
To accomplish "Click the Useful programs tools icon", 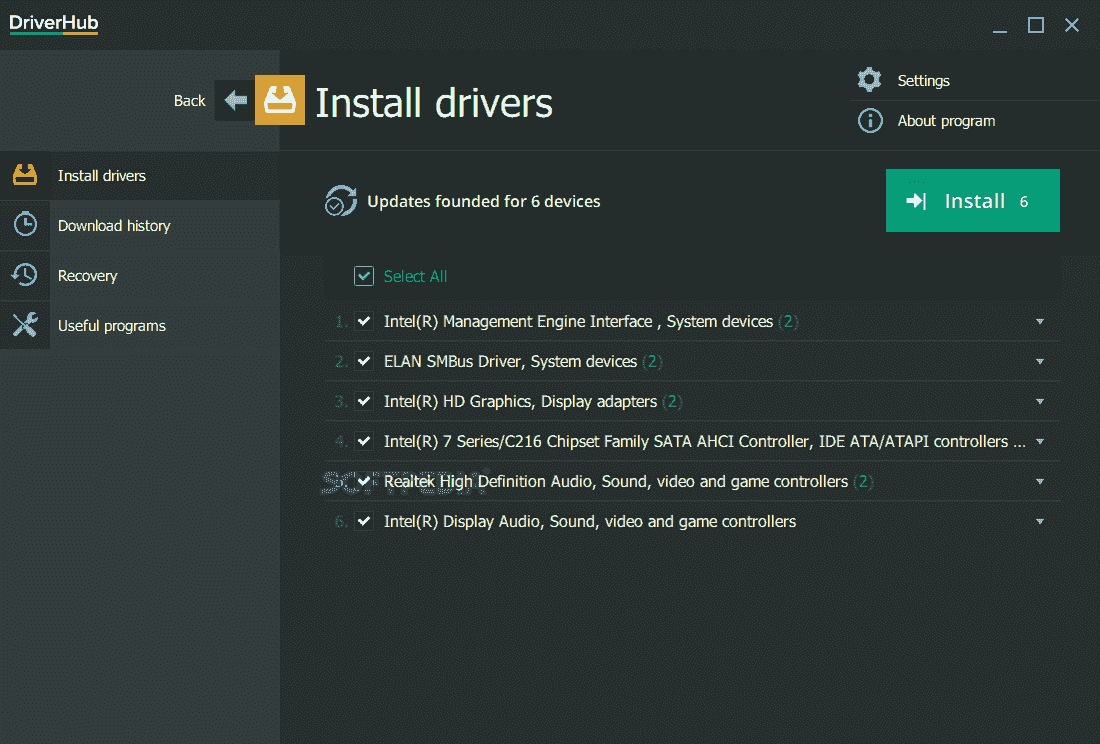I will [x=25, y=325].
